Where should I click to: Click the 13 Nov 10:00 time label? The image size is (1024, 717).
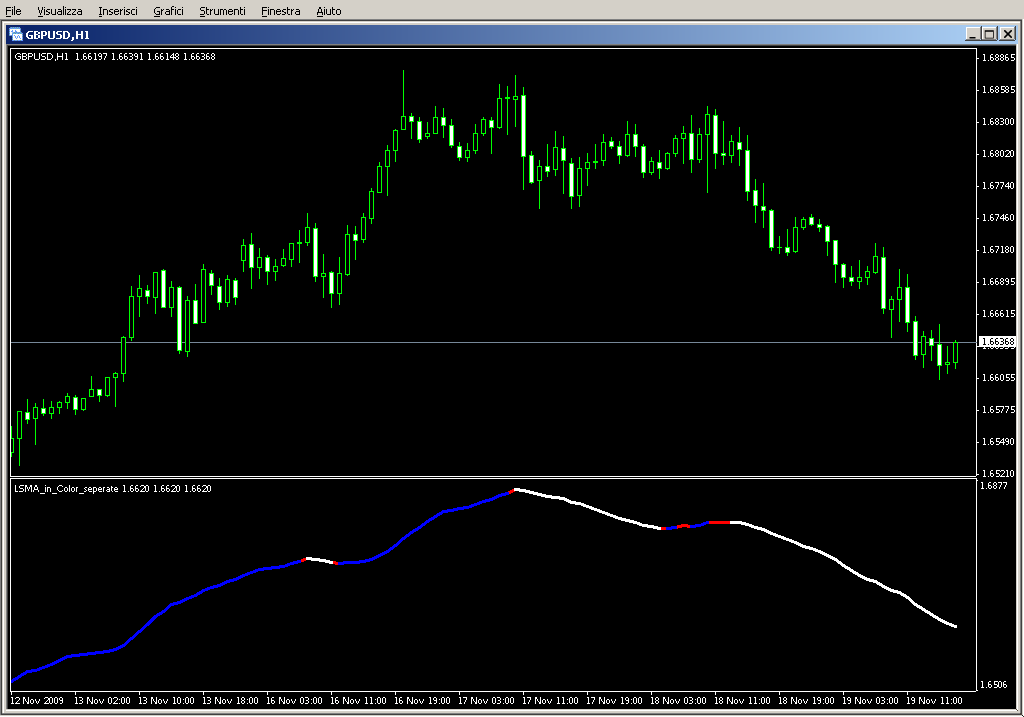tap(166, 701)
